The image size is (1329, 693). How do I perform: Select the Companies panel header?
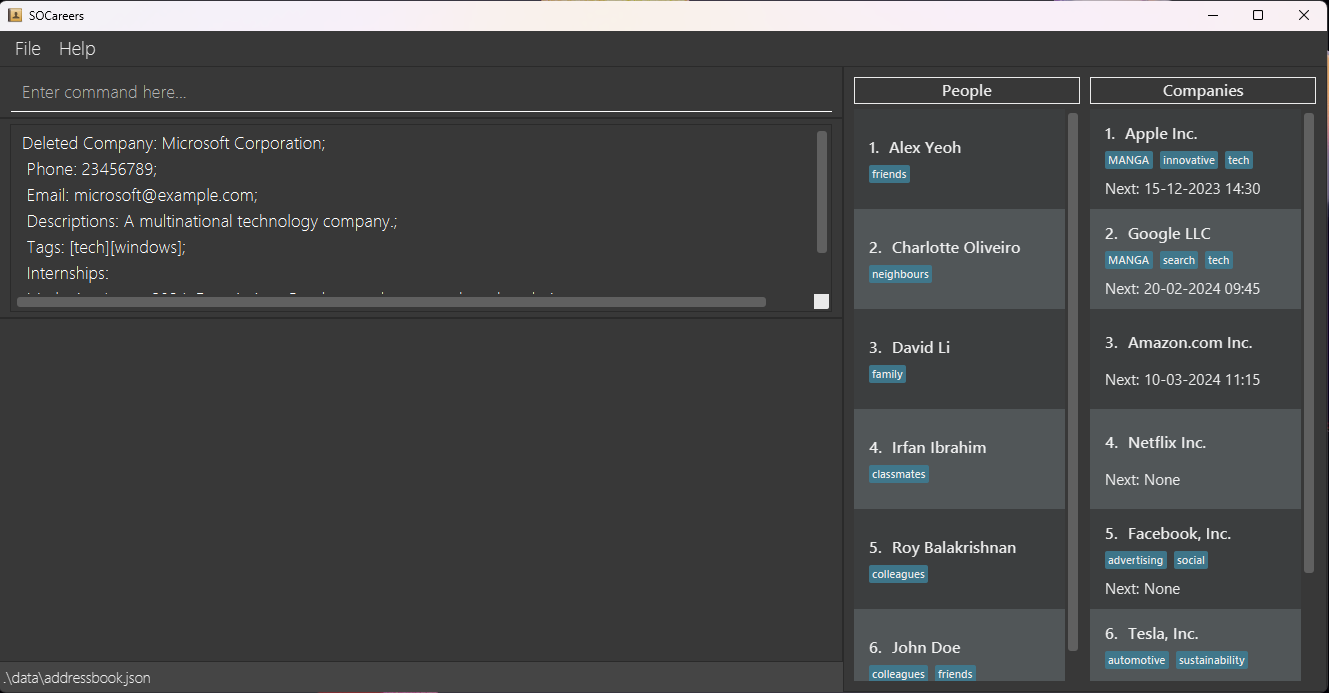pyautogui.click(x=1202, y=90)
